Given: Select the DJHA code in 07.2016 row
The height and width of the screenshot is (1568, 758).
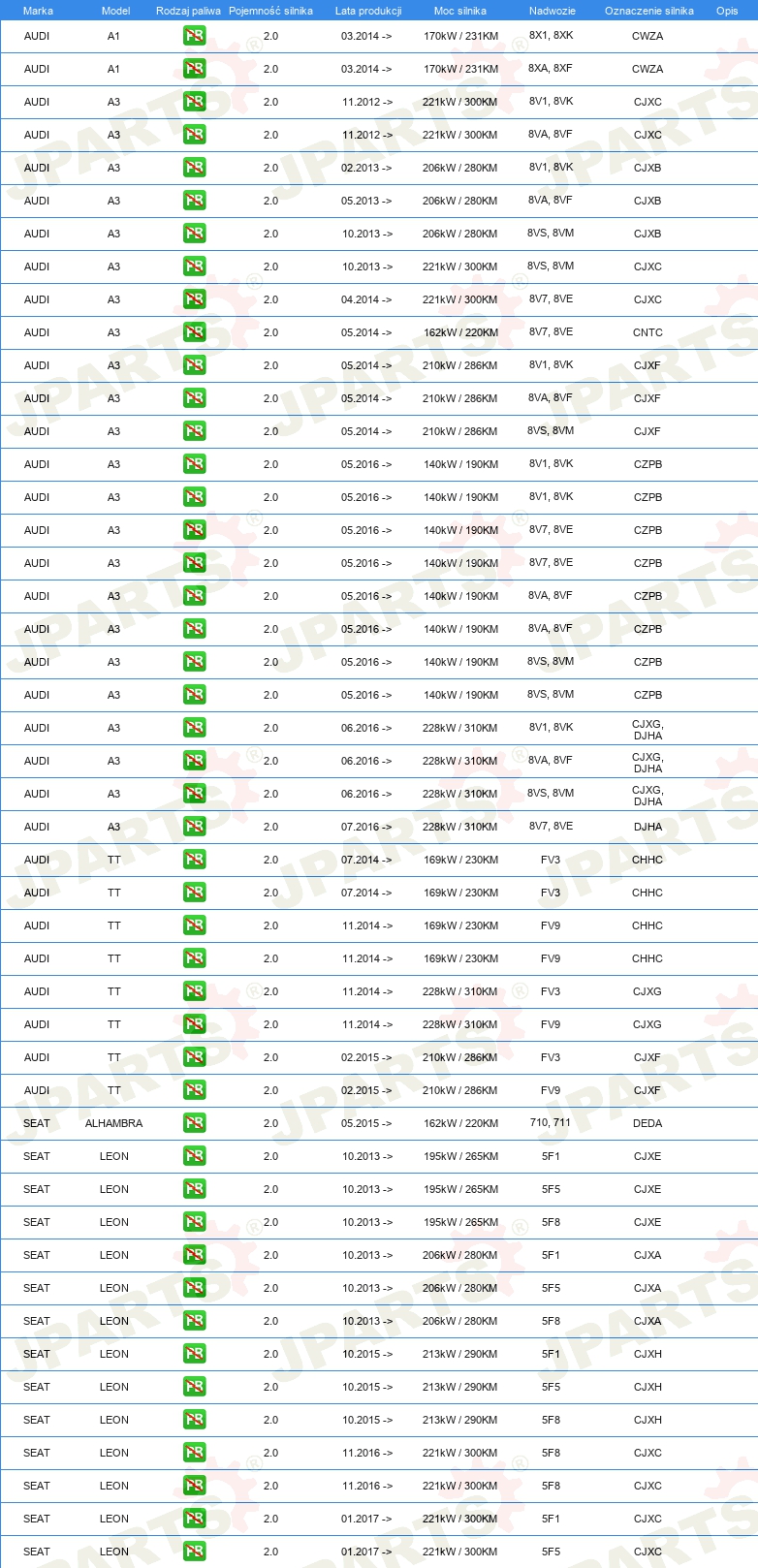Looking at the screenshot, I should point(647,827).
